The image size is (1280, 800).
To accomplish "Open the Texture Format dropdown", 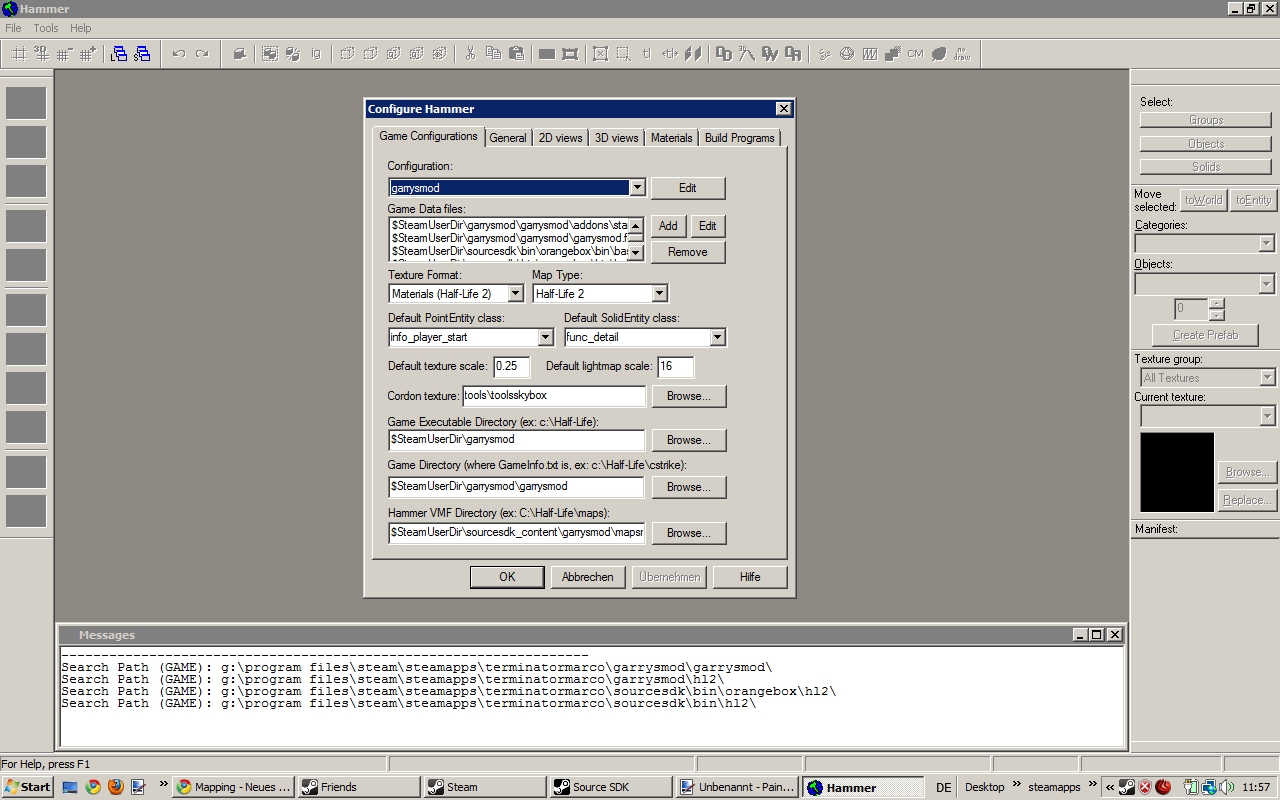I will [515, 294].
